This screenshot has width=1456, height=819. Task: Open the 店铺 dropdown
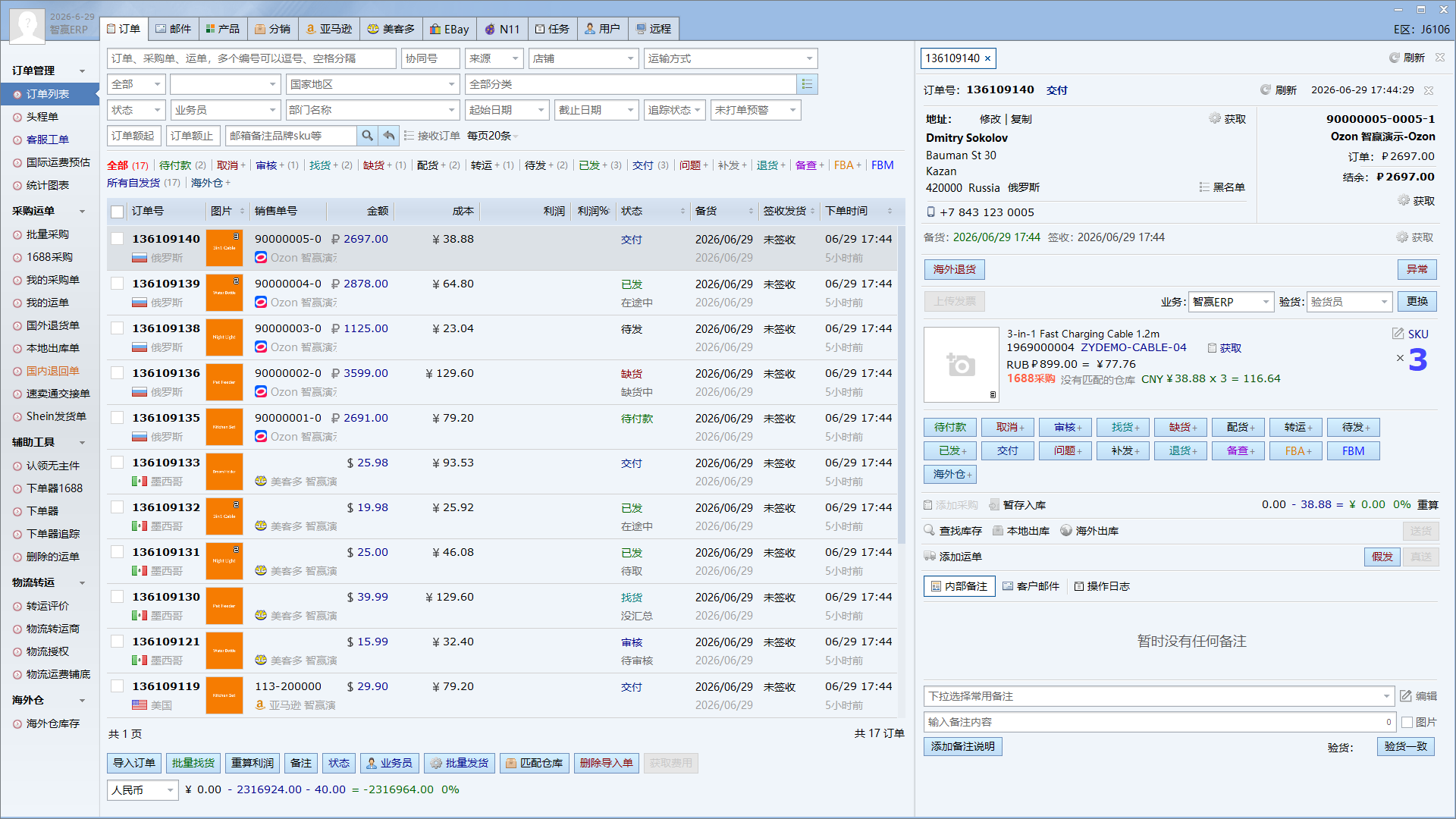click(583, 58)
